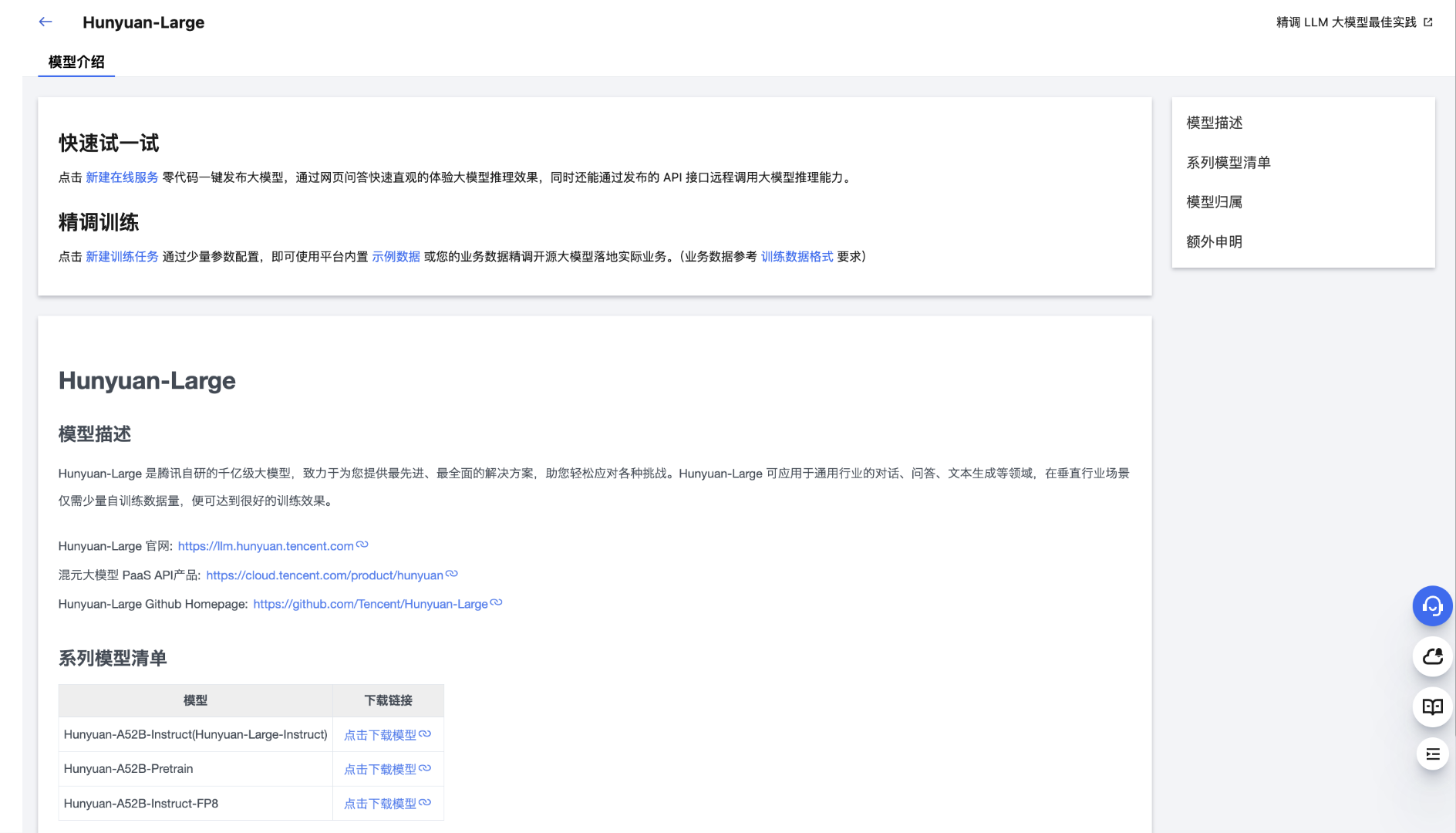Click link icon after cloud.tencent.com/product/hunyuan URL
The height and width of the screenshot is (833, 1456).
click(452, 574)
